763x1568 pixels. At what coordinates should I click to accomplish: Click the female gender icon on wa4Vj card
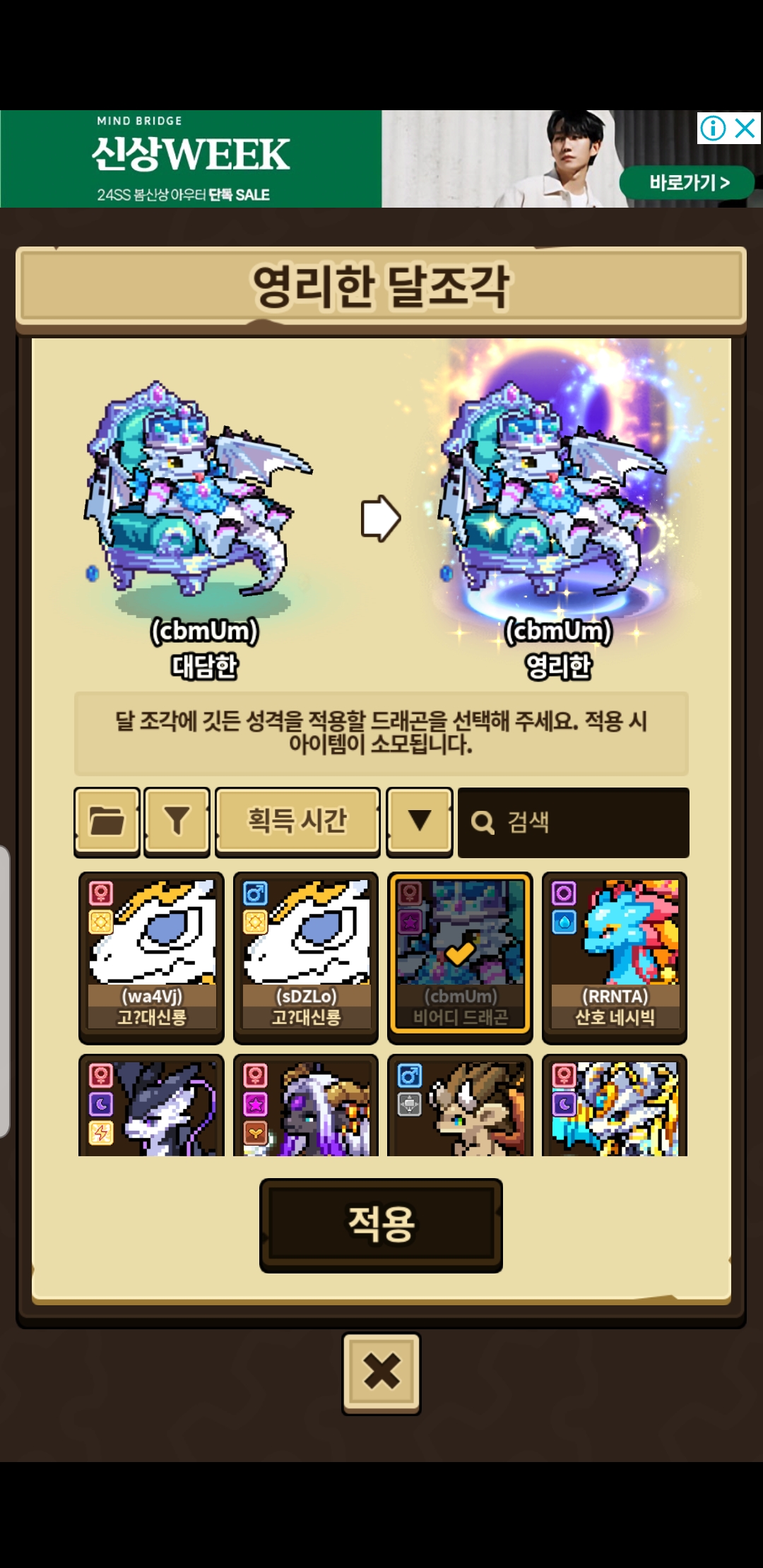pyautogui.click(x=101, y=893)
